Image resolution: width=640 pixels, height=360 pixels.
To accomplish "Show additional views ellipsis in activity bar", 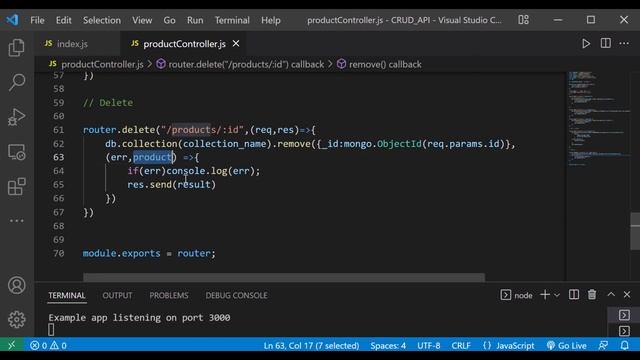I will tap(16, 220).
